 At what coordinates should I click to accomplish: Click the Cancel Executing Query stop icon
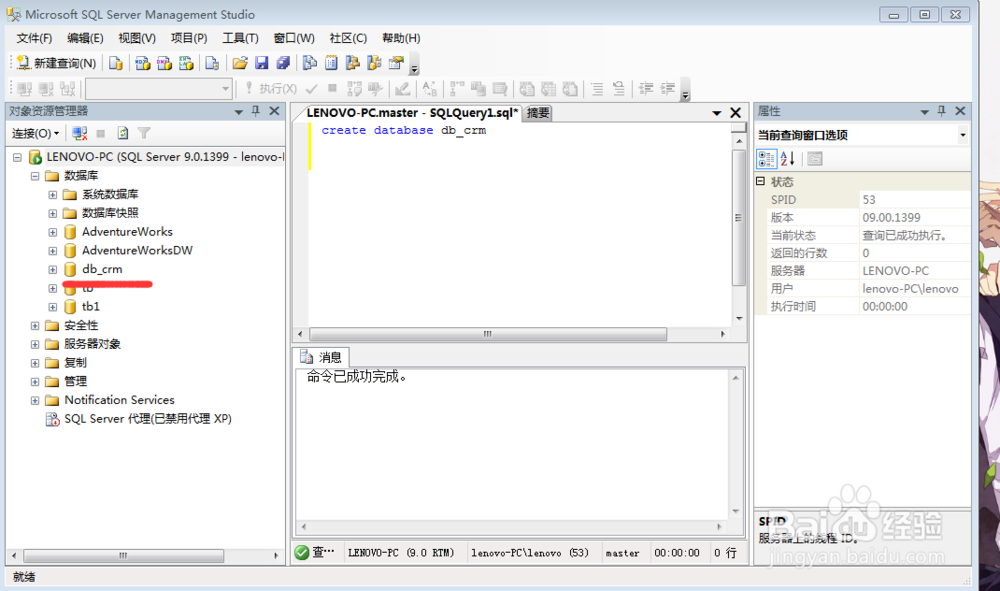pos(332,89)
